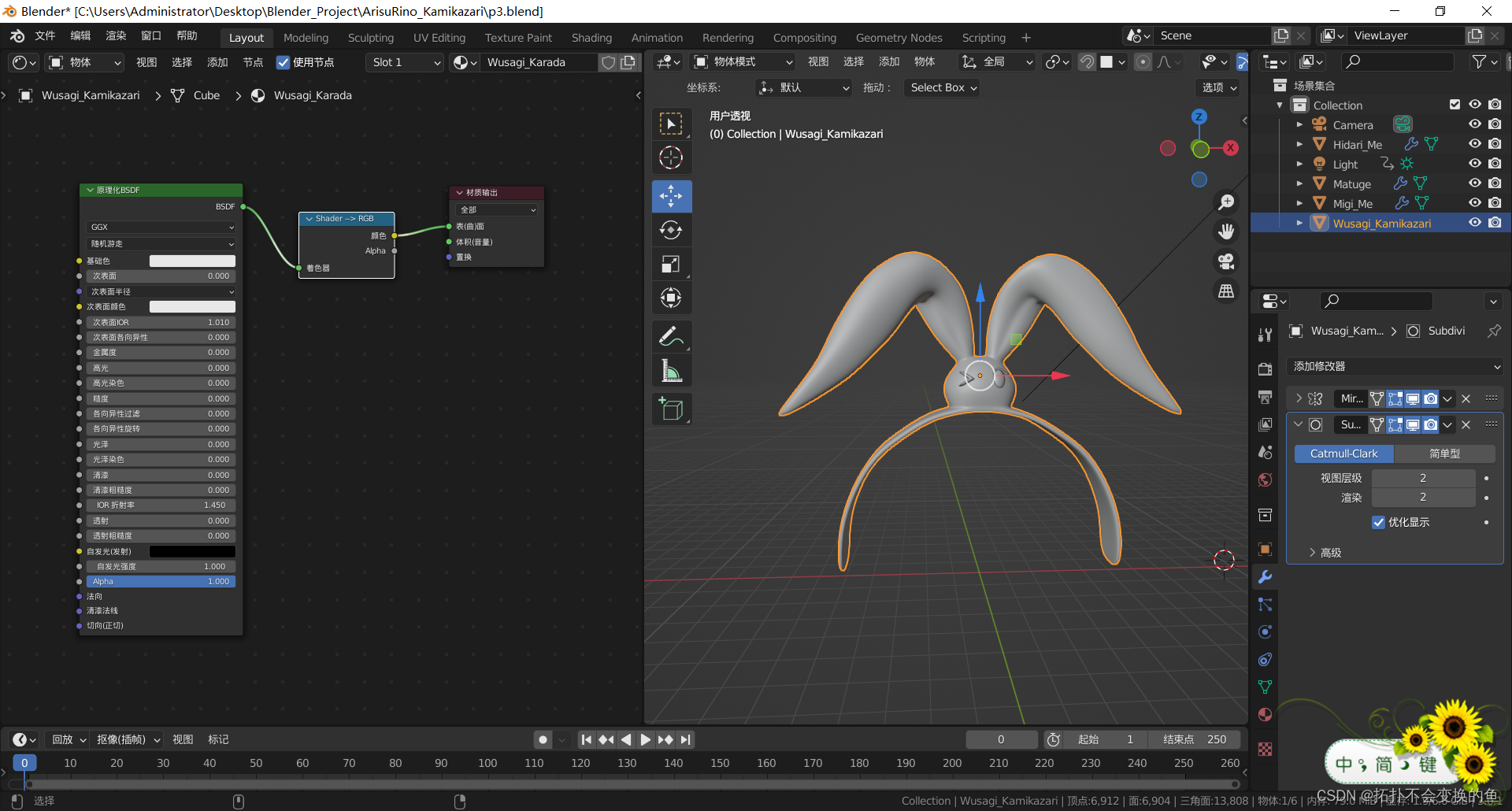The image size is (1512, 811).
Task: Toggle Collection exclude checkbox in outliner
Action: pos(1455,105)
